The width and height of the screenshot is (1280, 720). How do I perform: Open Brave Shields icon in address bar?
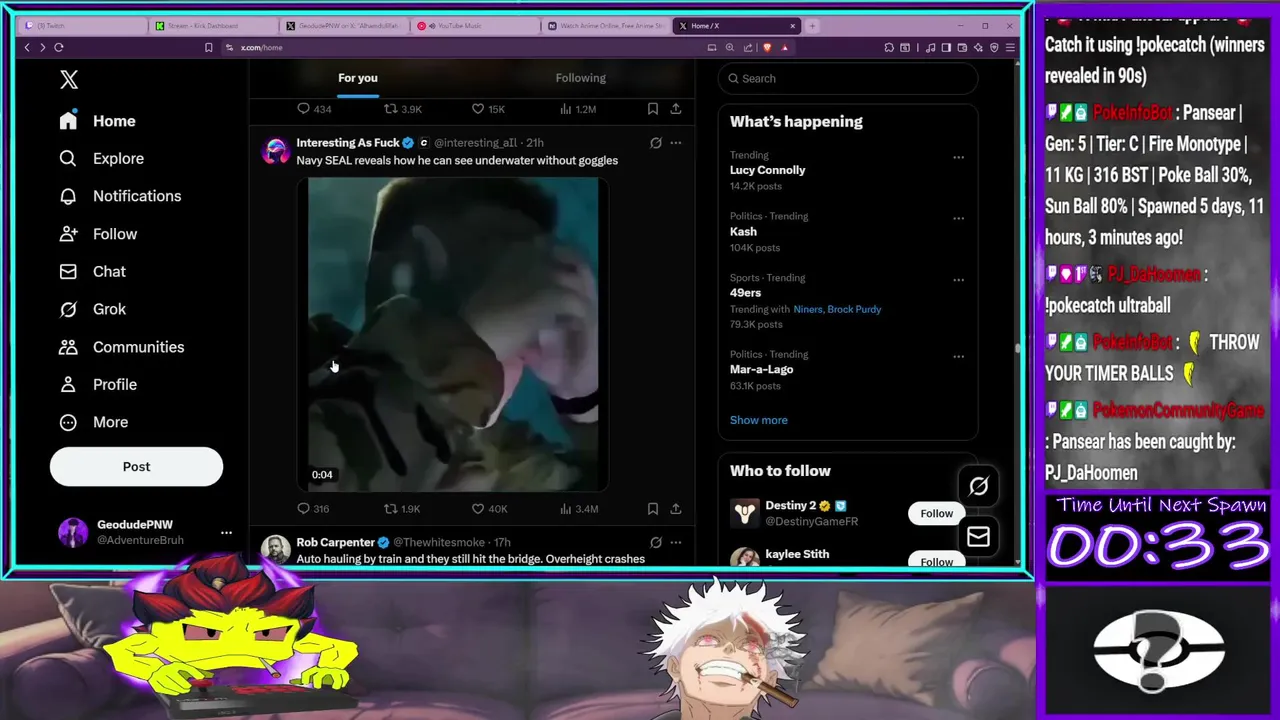(767, 47)
